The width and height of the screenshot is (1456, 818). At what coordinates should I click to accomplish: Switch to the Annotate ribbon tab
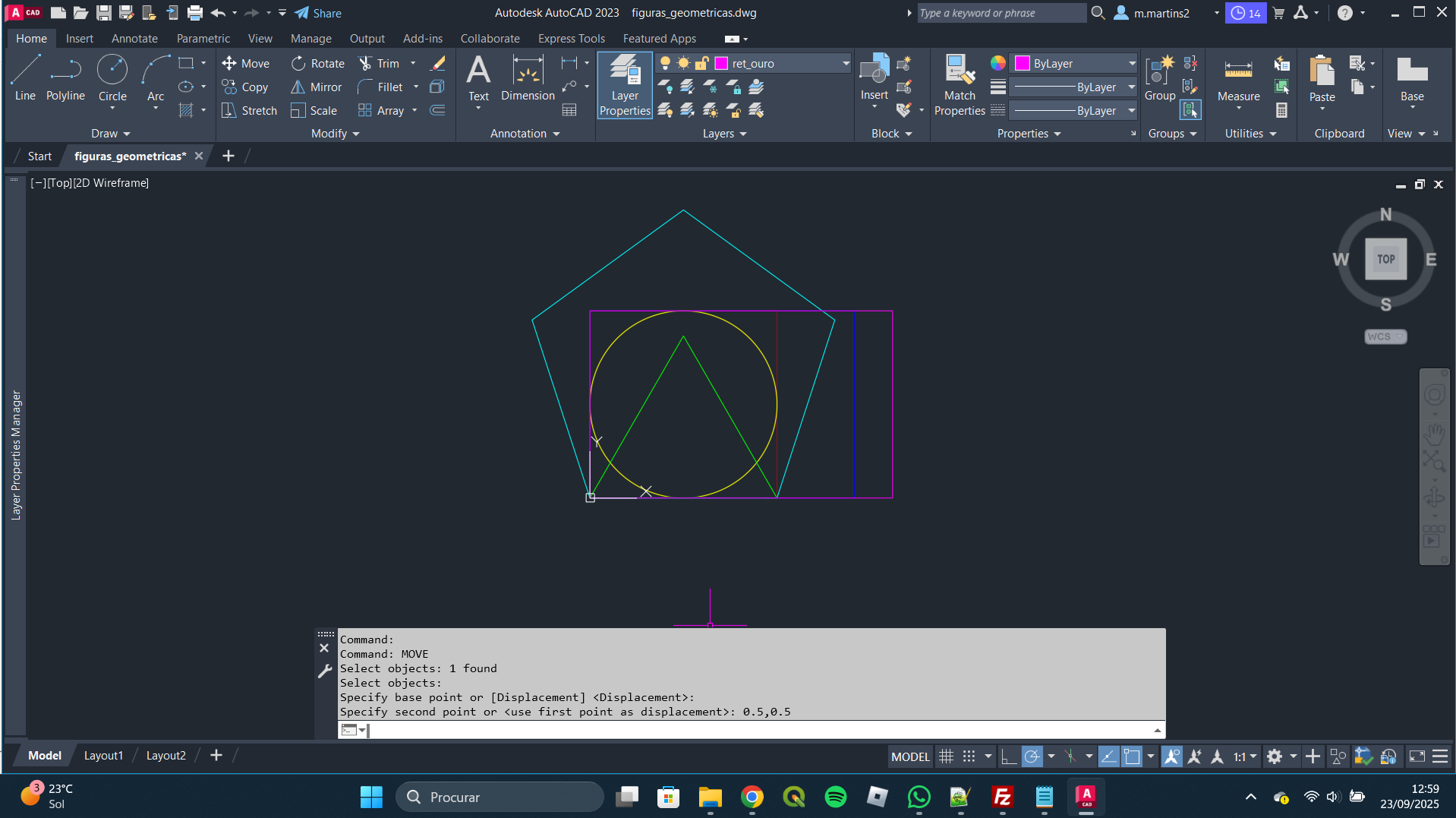pos(134,39)
